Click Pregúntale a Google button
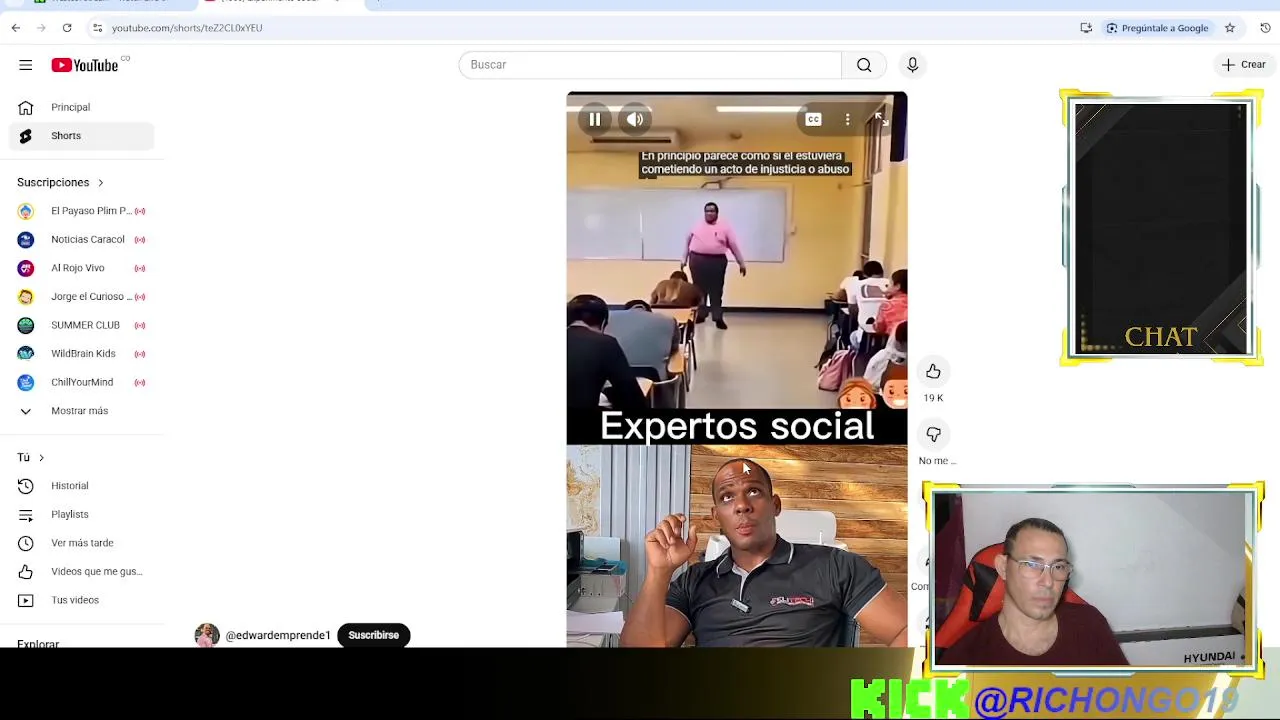Viewport: 1280px width, 720px height. tap(1157, 28)
